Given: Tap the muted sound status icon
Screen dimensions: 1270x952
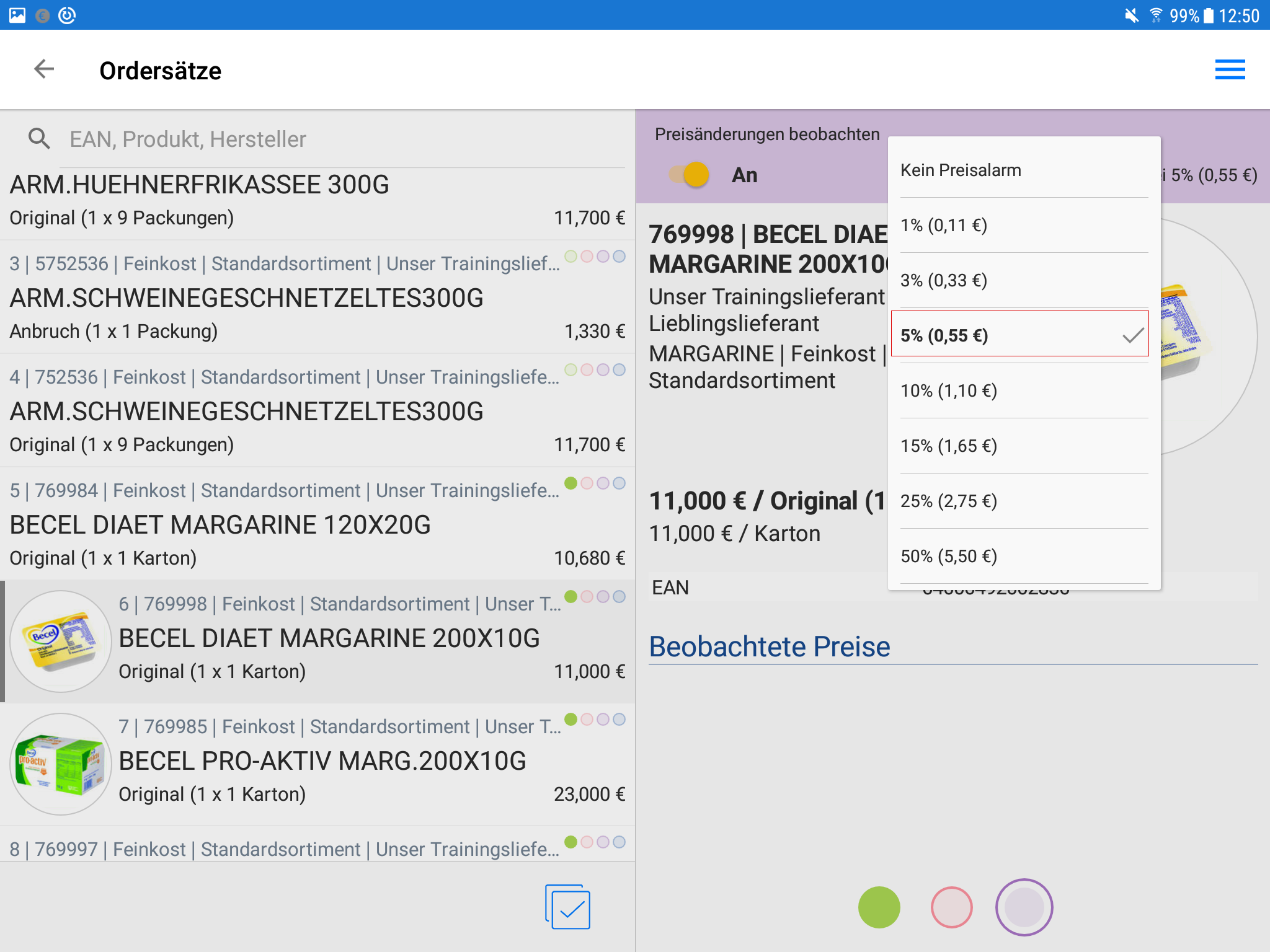Looking at the screenshot, I should click(1131, 15).
